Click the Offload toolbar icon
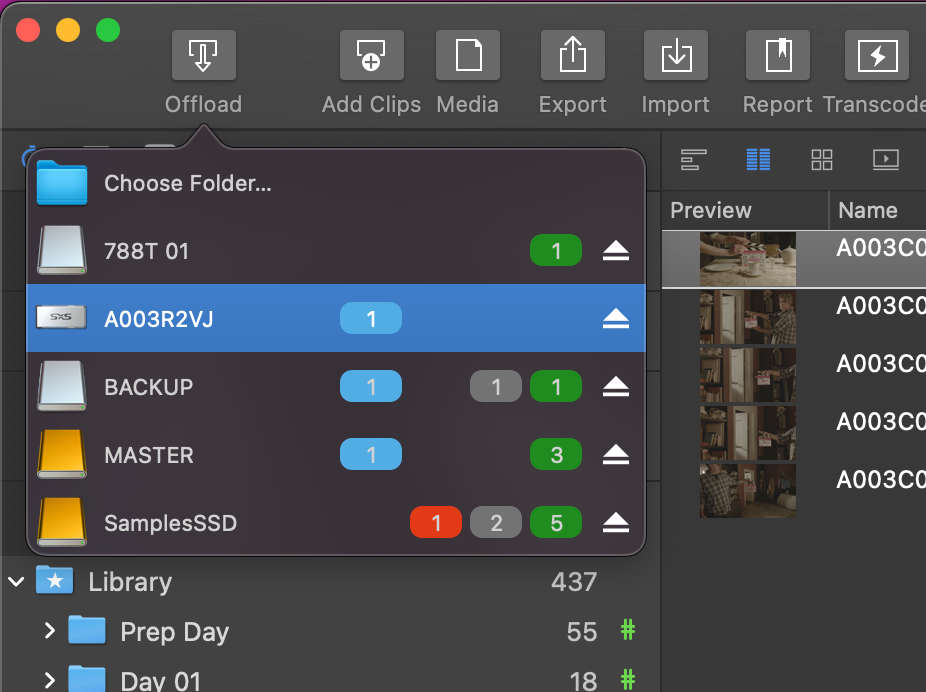The width and height of the screenshot is (926, 692). point(203,55)
